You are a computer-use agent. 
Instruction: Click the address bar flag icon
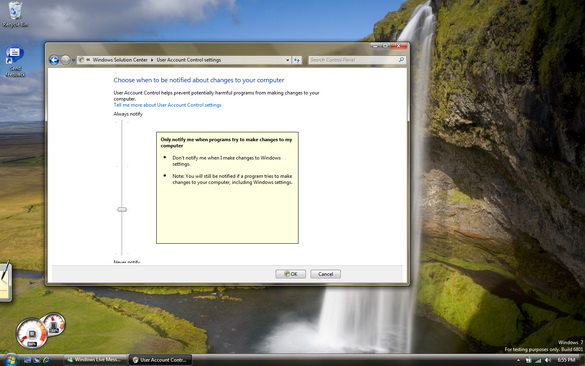[x=81, y=60]
